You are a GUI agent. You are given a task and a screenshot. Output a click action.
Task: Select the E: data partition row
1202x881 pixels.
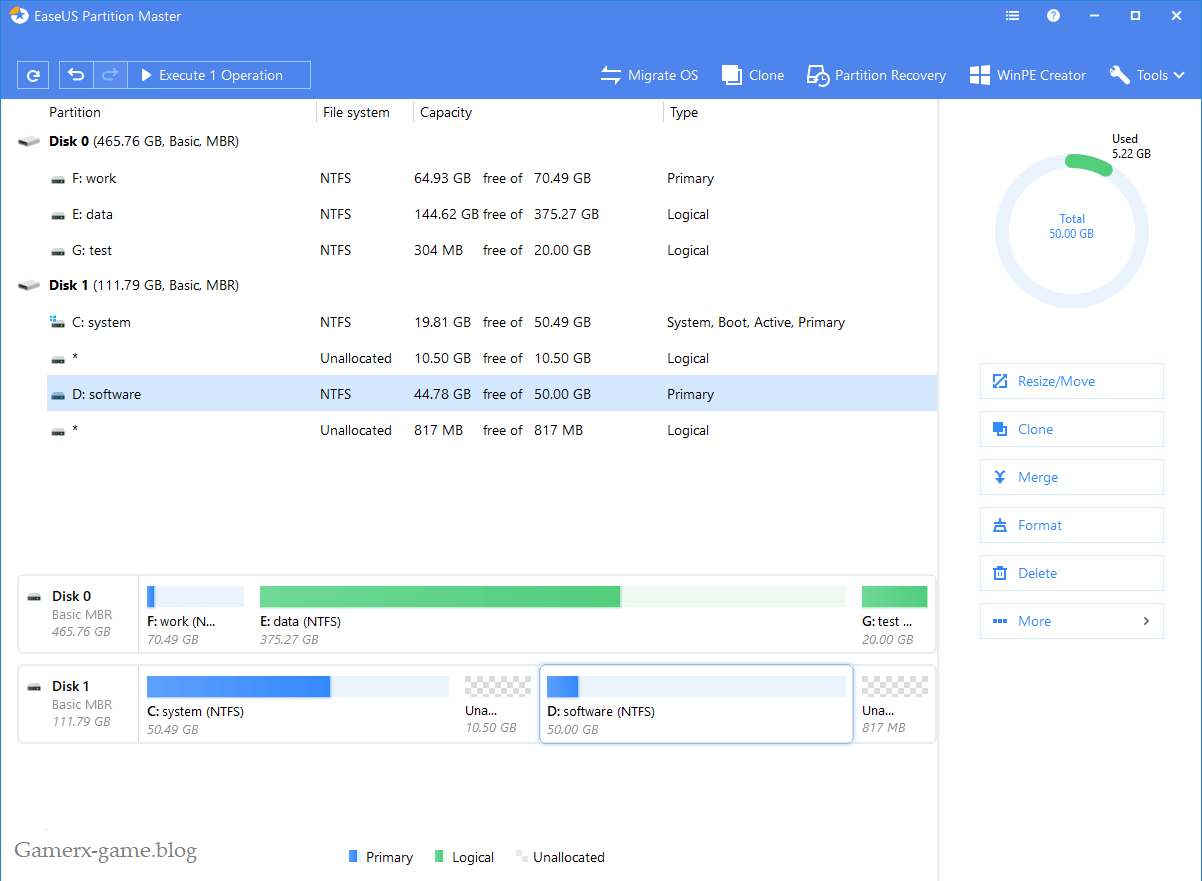click(x=492, y=214)
